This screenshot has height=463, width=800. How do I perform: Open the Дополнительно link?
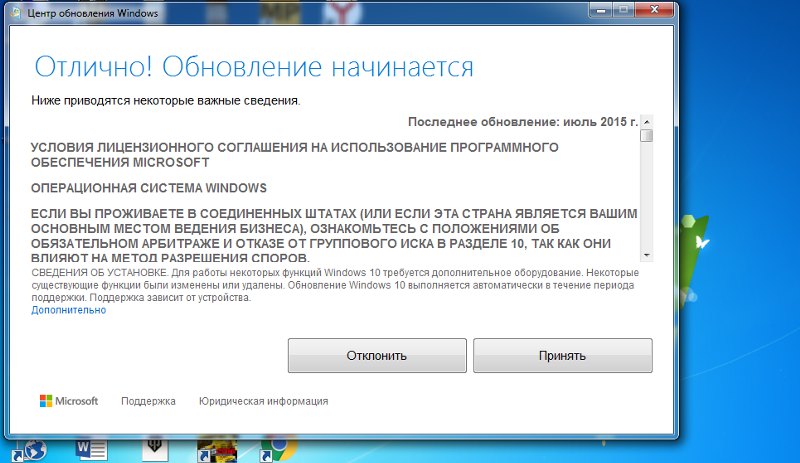click(x=69, y=310)
